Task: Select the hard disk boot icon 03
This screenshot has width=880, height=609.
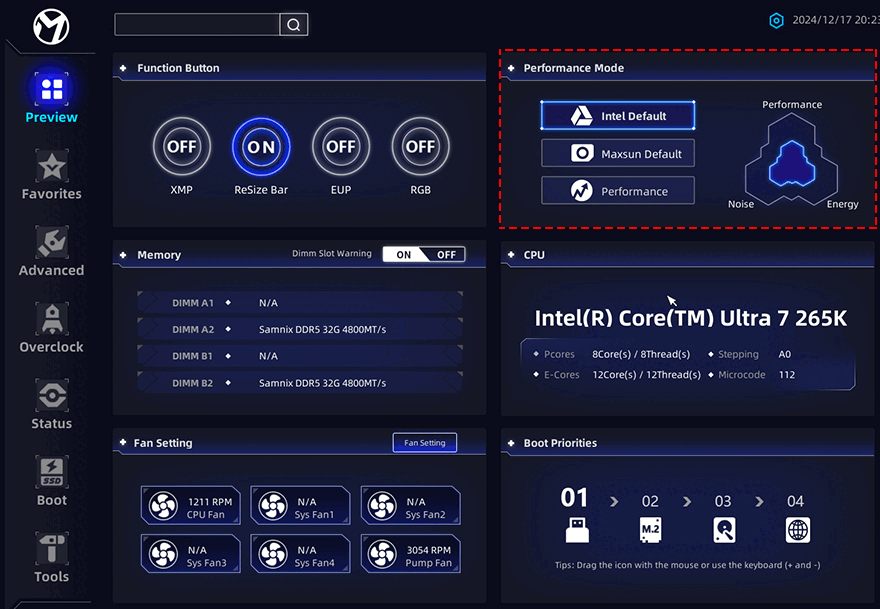Action: [x=724, y=530]
